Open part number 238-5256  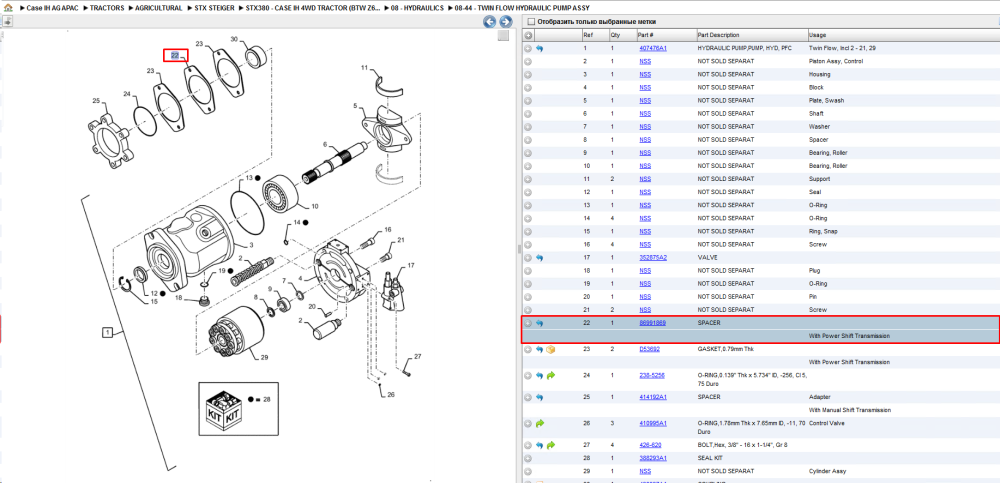tap(652, 376)
